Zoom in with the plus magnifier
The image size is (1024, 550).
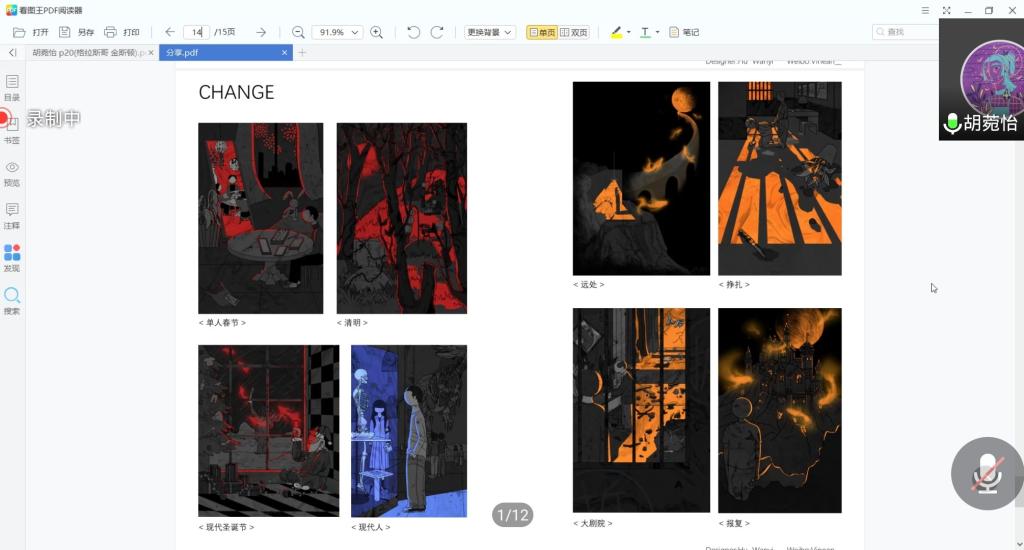[377, 32]
